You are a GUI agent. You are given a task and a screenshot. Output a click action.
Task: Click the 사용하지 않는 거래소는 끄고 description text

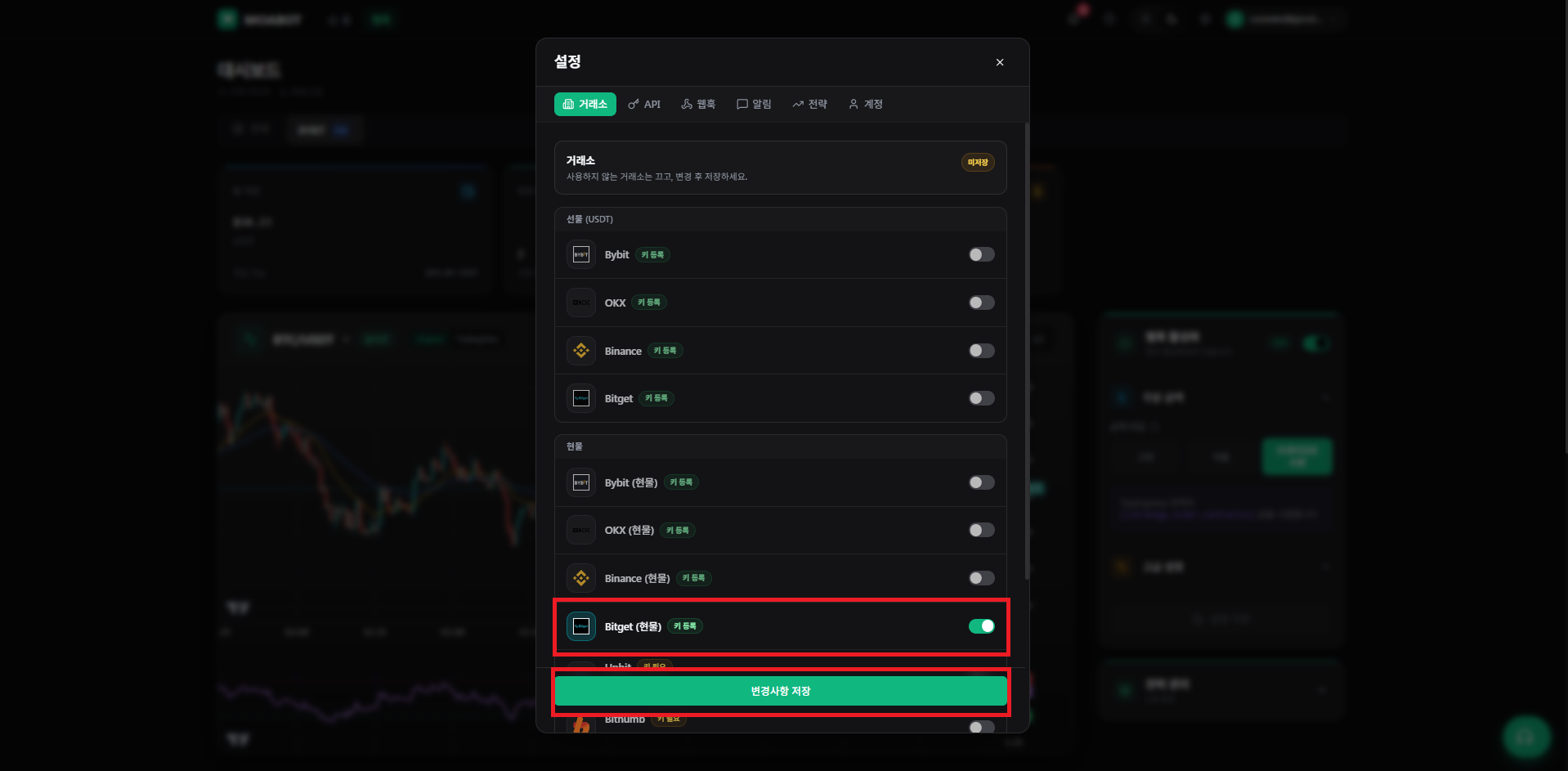(x=656, y=177)
